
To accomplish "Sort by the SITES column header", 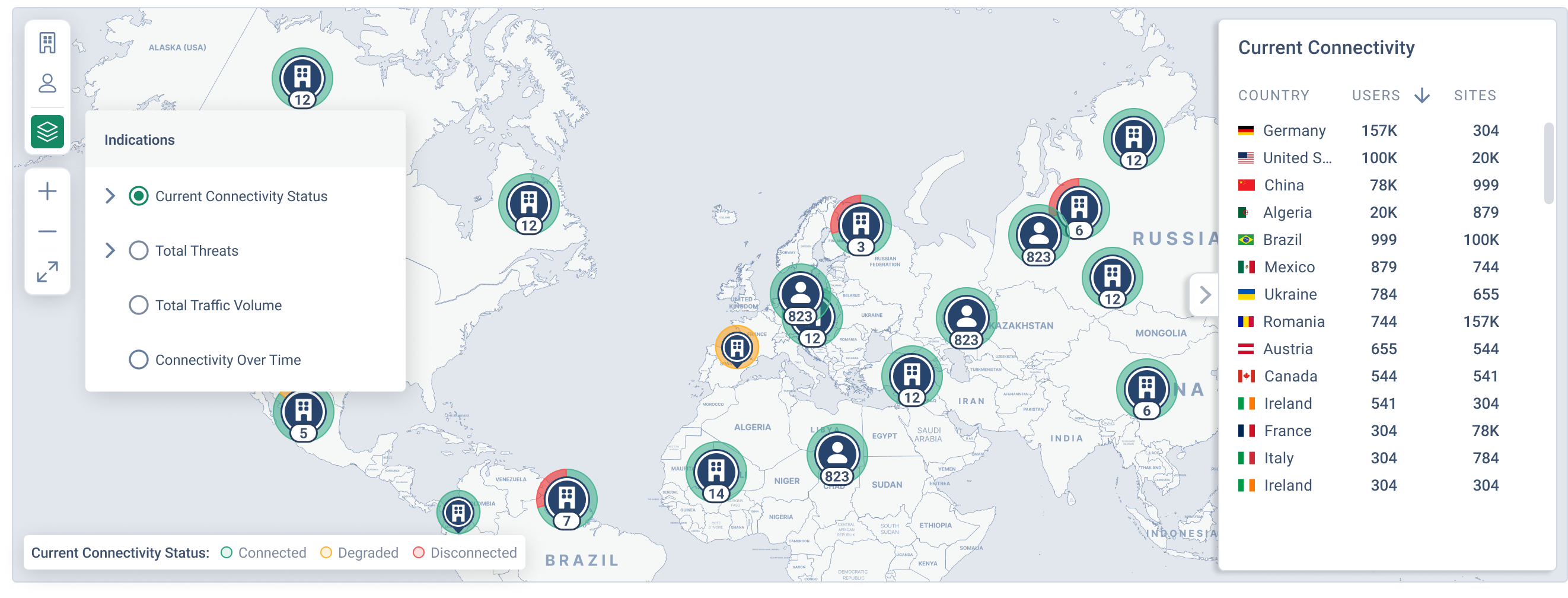I will tap(1474, 96).
